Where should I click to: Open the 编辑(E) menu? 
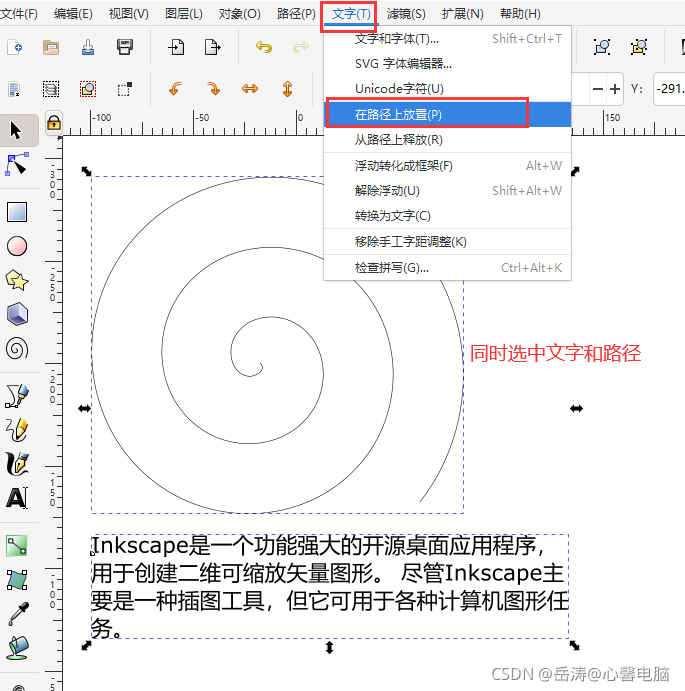(73, 14)
